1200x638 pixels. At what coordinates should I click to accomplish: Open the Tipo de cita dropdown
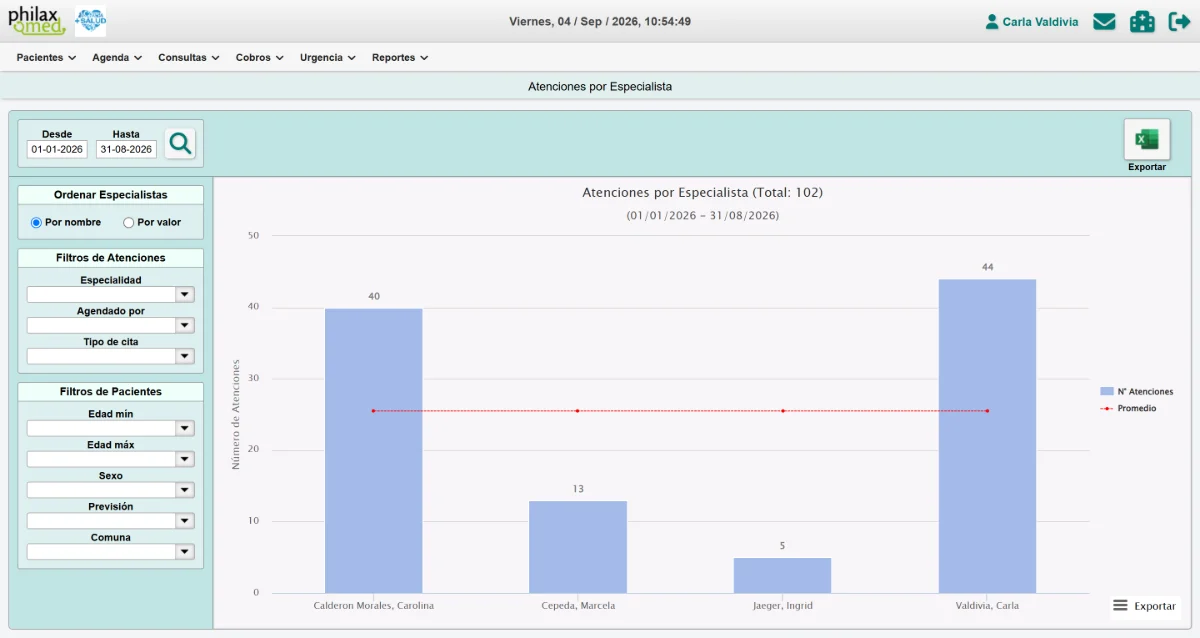click(x=111, y=356)
